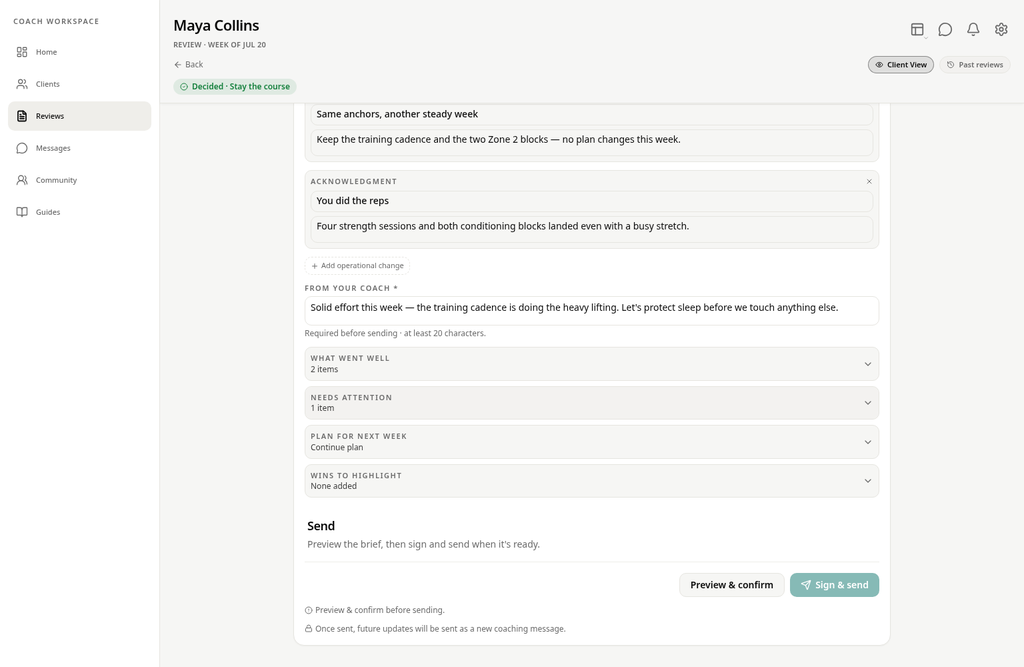Expand the Wins To Highlight section
The height and width of the screenshot is (667, 1024).
[592, 481]
